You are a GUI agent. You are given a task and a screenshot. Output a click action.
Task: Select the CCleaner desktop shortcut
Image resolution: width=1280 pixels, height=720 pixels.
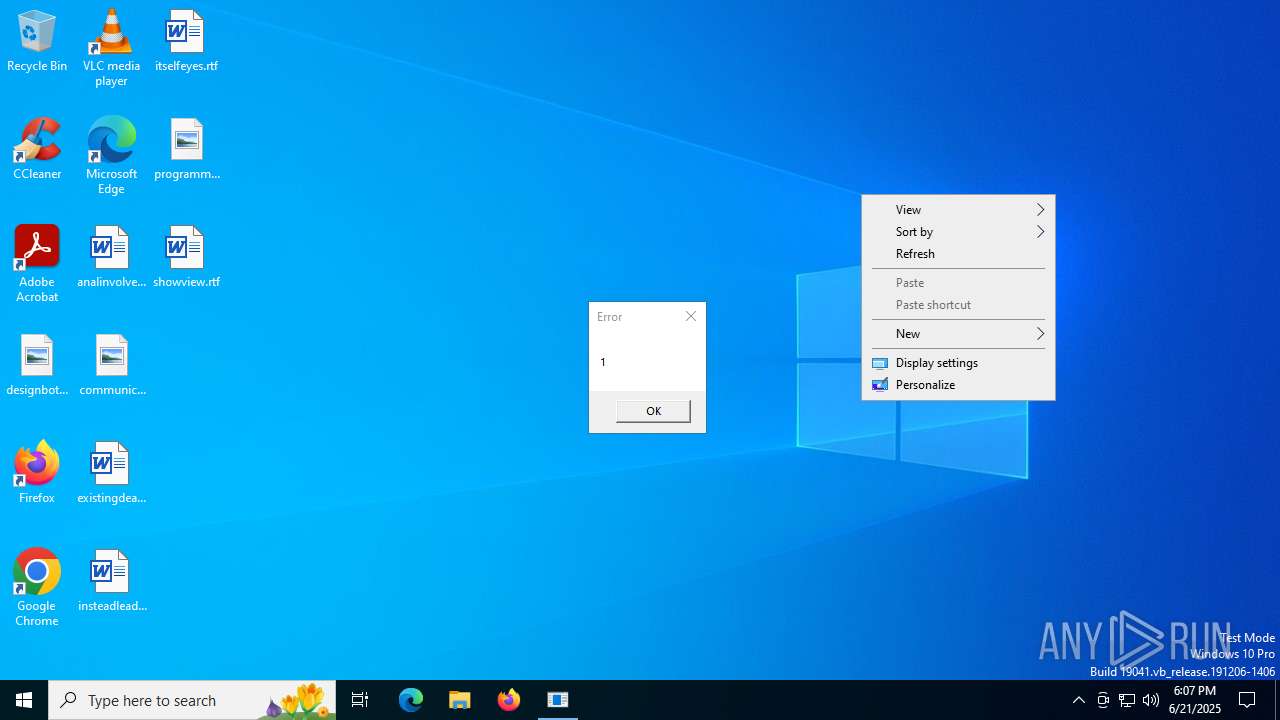coord(37,149)
